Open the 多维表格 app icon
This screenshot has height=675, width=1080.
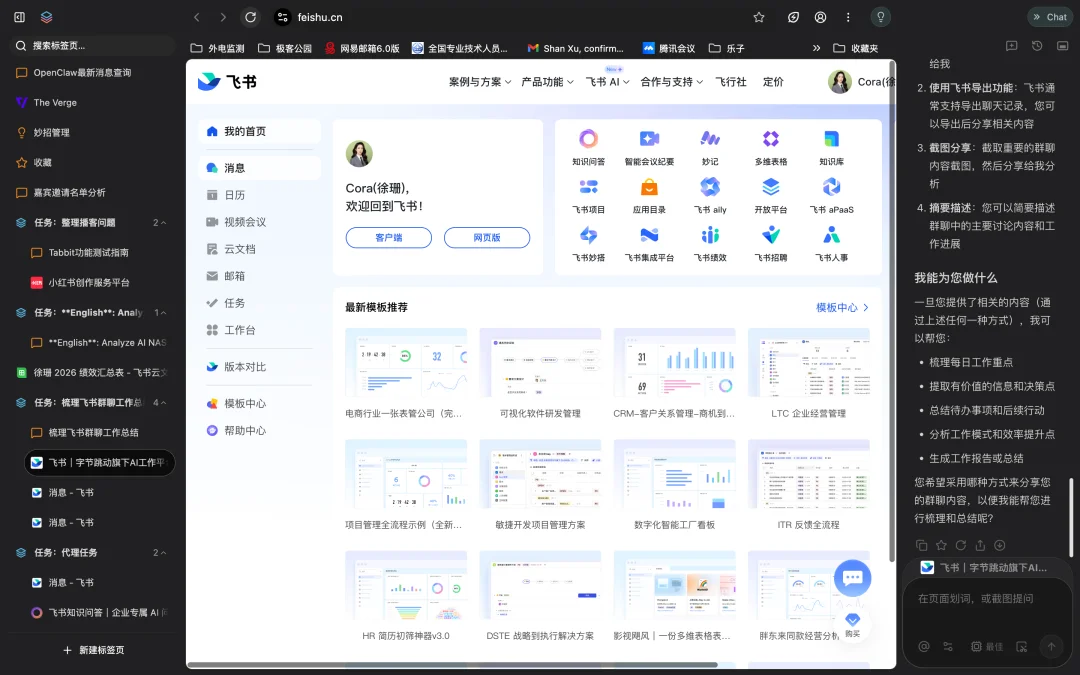coord(771,140)
